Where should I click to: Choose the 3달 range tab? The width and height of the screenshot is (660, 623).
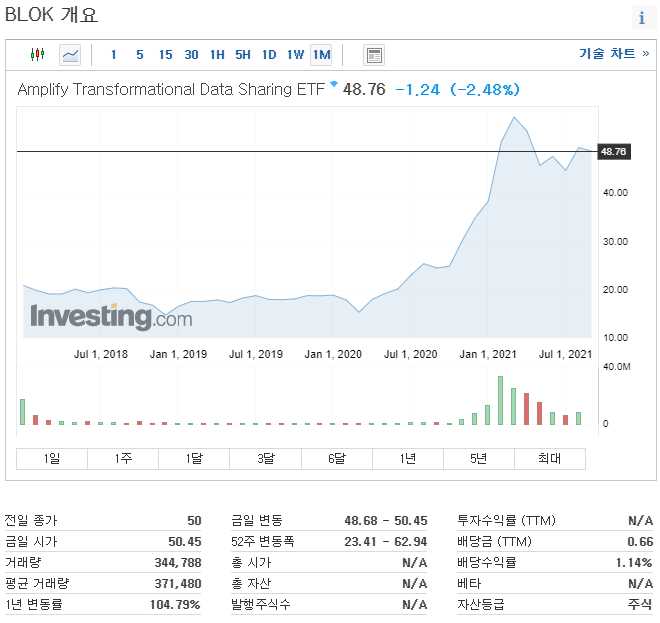(266, 458)
